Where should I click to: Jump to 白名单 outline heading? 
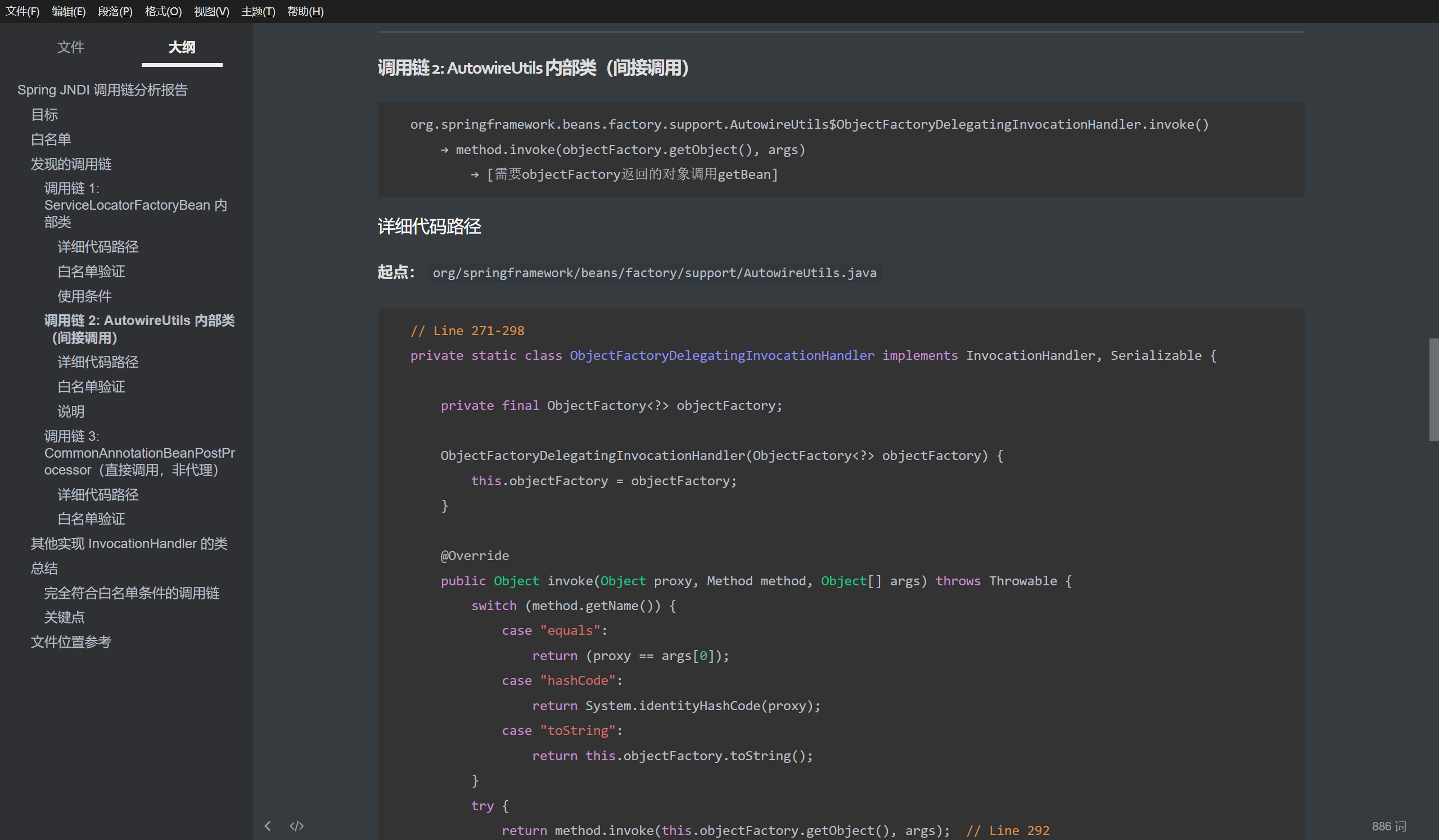click(x=51, y=139)
